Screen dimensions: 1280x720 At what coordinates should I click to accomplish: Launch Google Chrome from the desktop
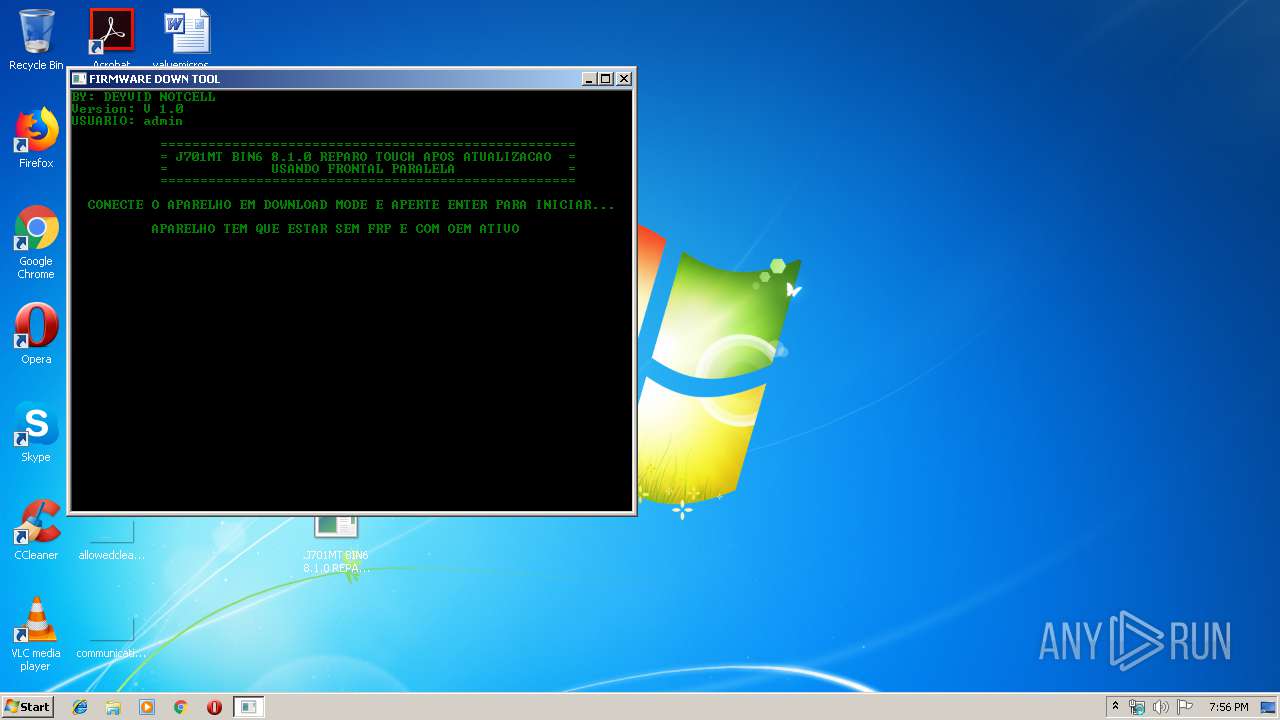coord(36,242)
